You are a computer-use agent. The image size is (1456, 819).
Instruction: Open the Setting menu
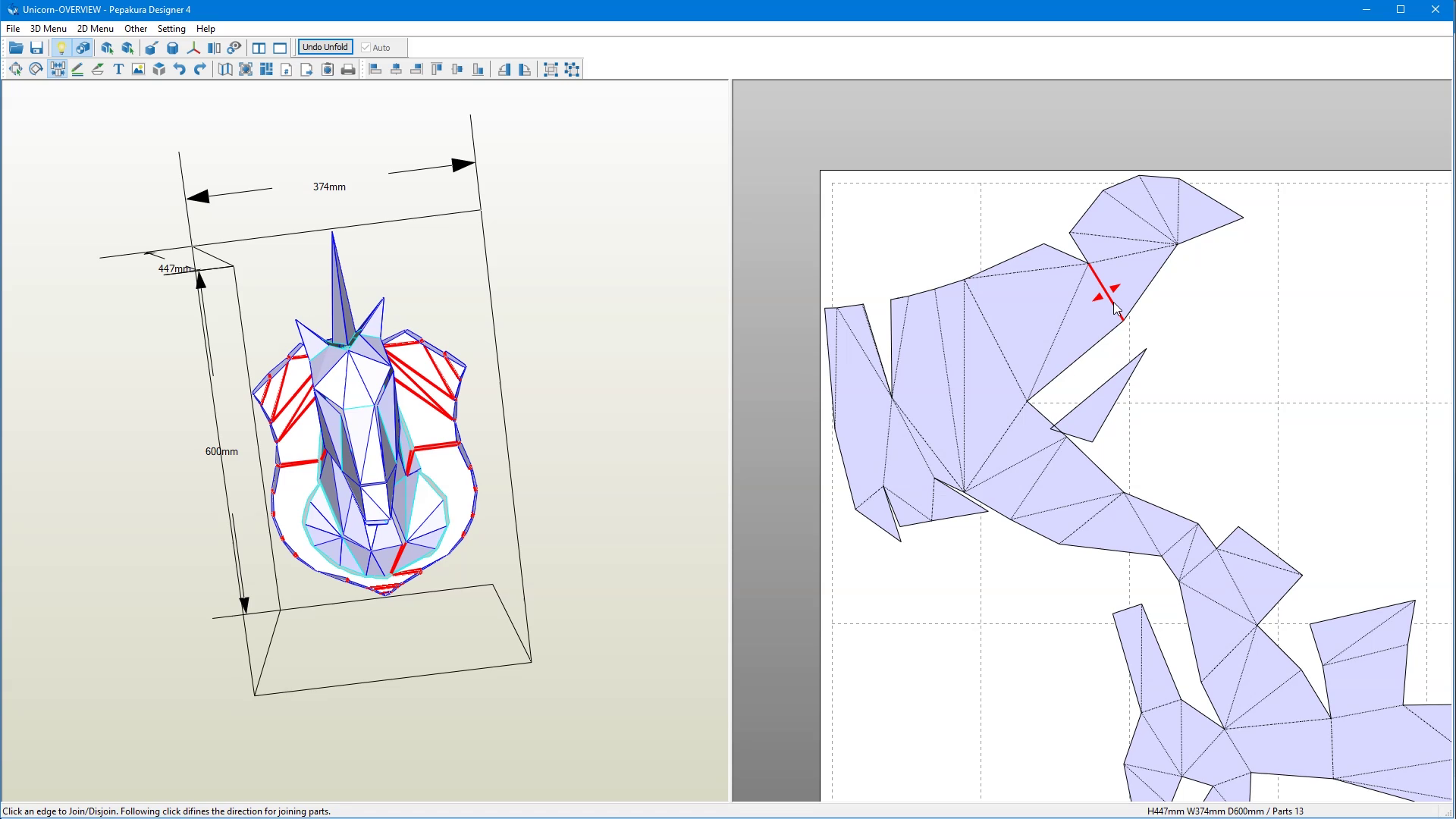171,28
